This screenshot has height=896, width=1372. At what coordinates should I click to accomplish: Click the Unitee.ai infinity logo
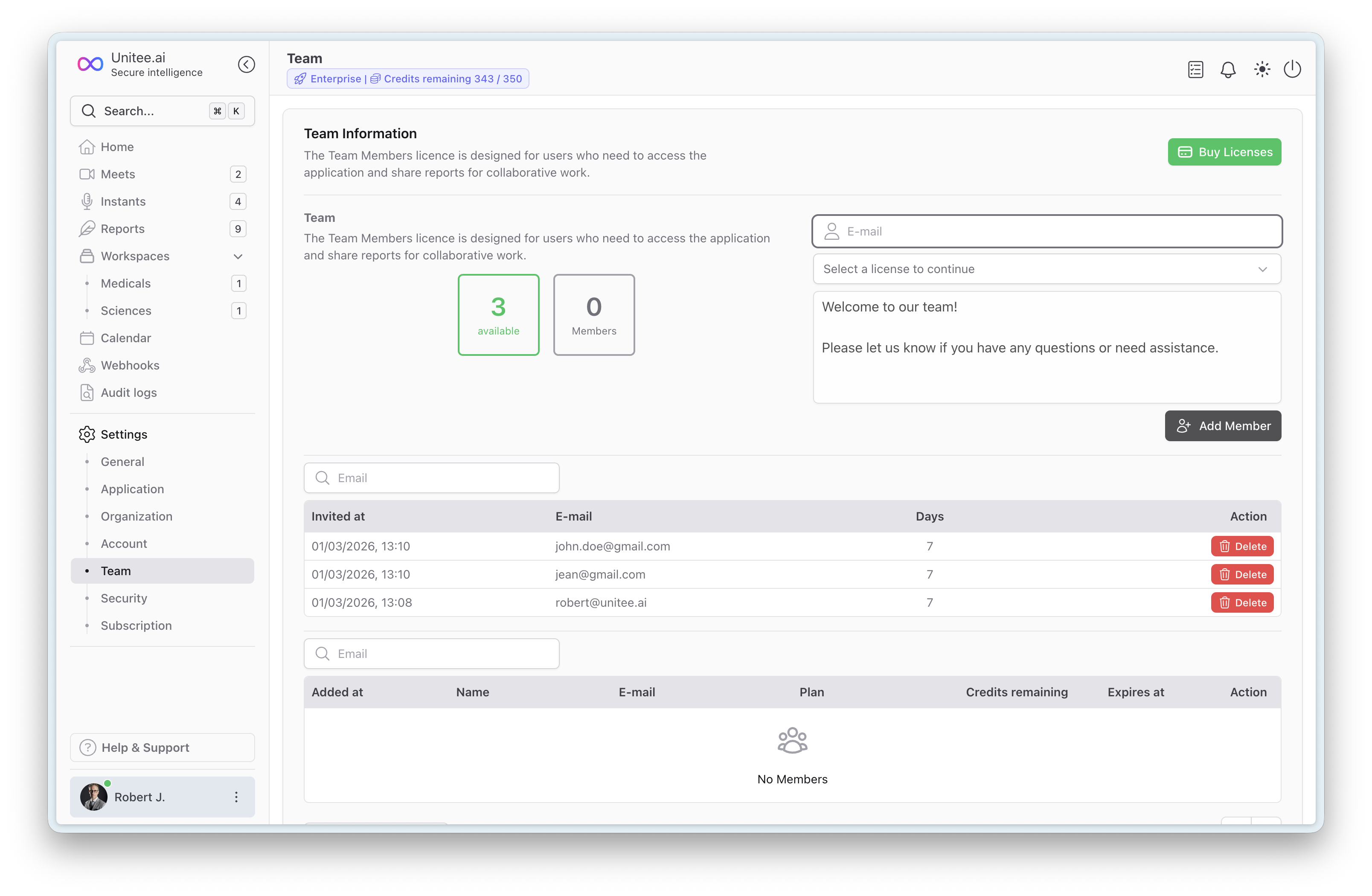(90, 64)
